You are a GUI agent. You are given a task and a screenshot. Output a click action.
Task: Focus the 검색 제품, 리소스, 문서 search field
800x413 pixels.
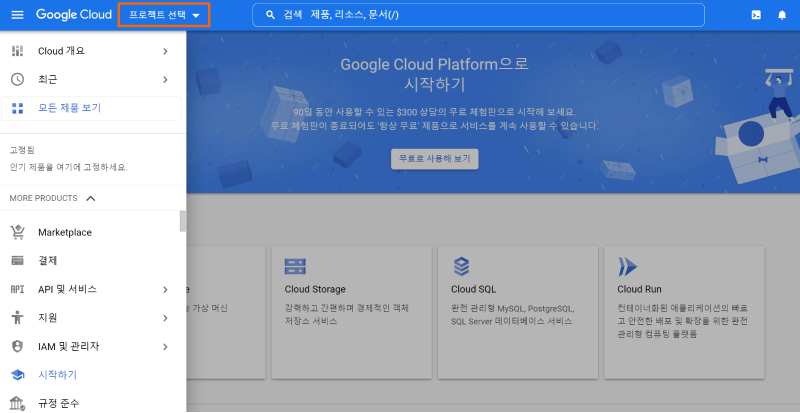click(478, 15)
